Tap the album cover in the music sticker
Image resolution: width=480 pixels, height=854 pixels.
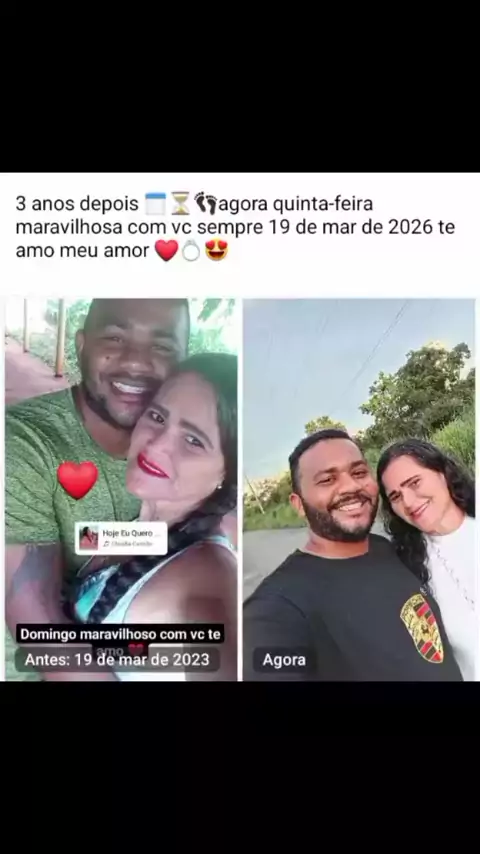click(x=89, y=538)
